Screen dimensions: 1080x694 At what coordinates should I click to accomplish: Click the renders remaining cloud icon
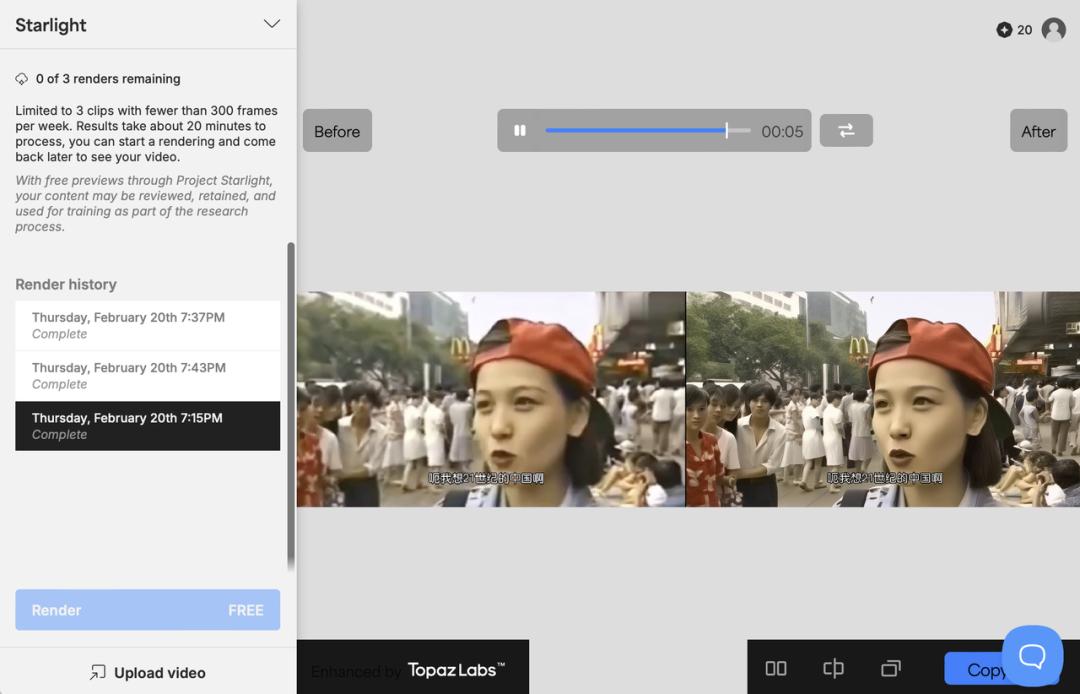click(22, 79)
